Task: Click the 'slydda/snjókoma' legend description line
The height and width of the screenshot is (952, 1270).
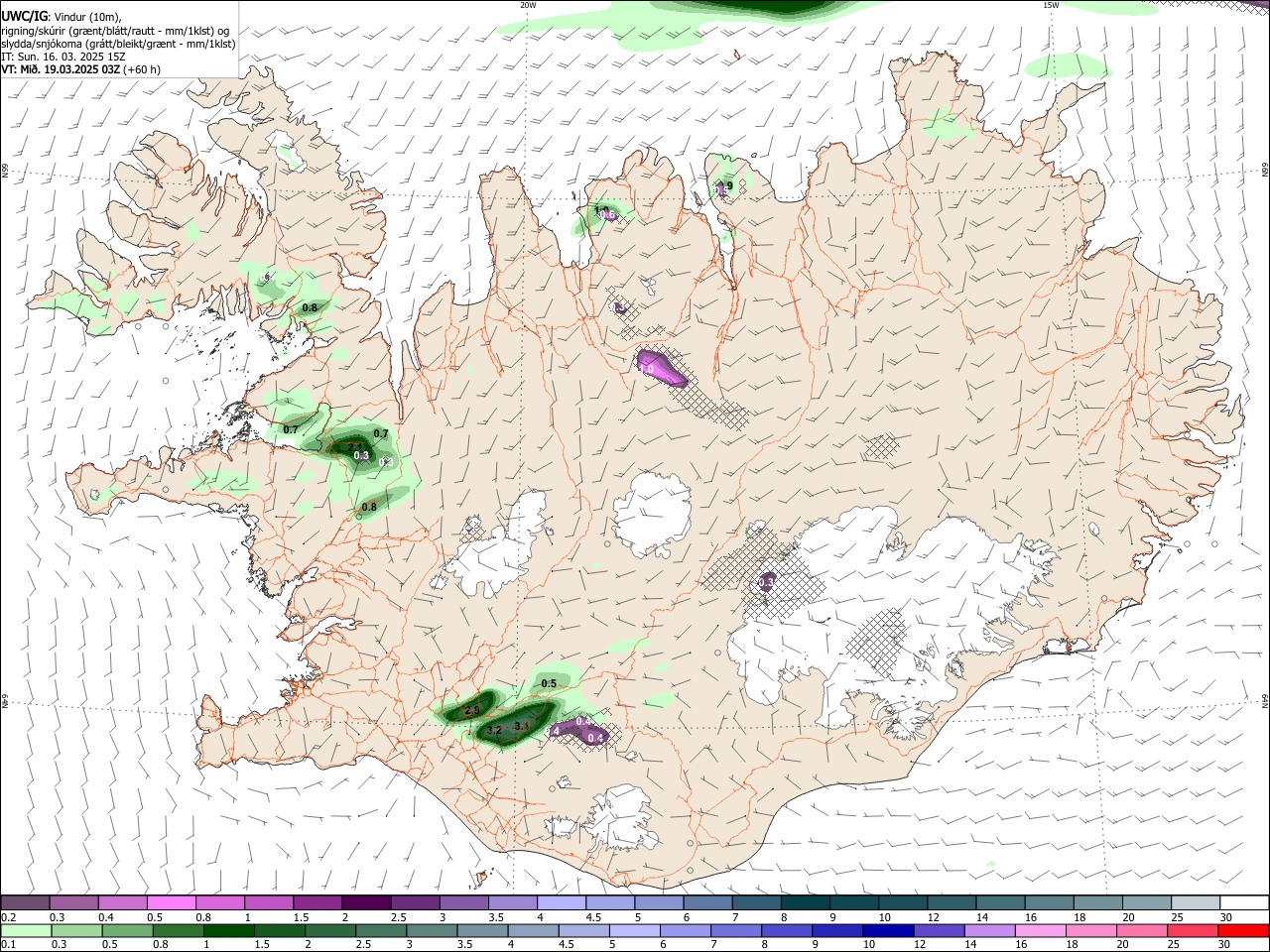Action: click(x=118, y=44)
